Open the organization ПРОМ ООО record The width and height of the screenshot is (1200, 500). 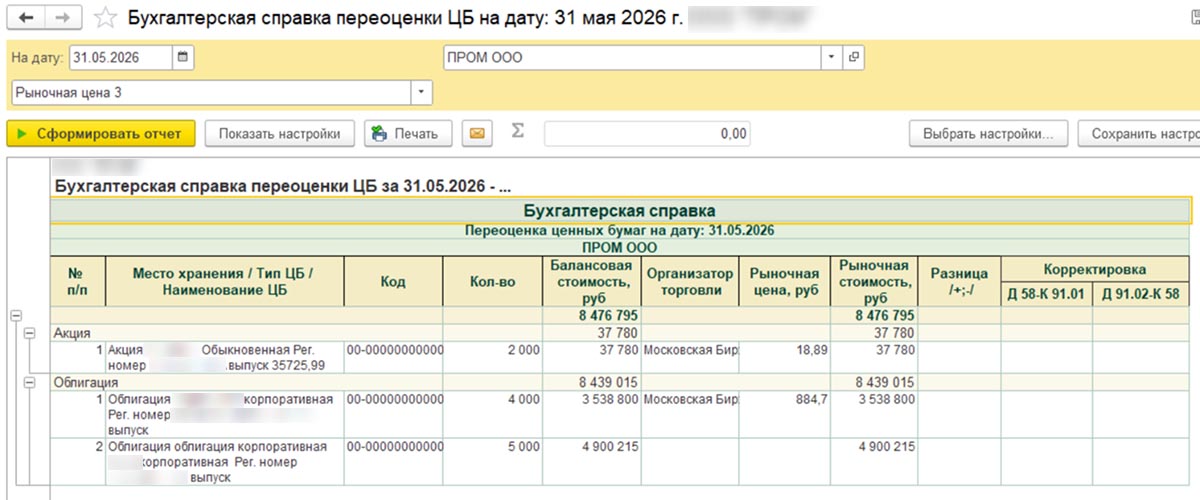[854, 58]
